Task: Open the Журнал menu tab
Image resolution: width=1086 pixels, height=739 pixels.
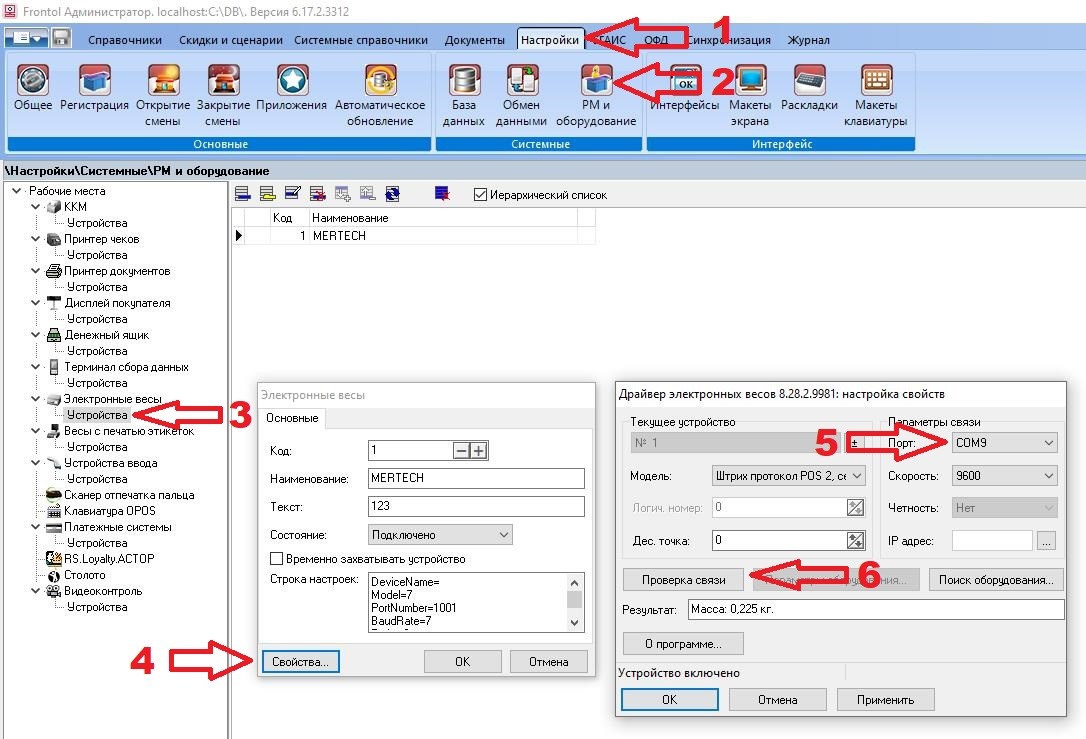Action: (808, 40)
